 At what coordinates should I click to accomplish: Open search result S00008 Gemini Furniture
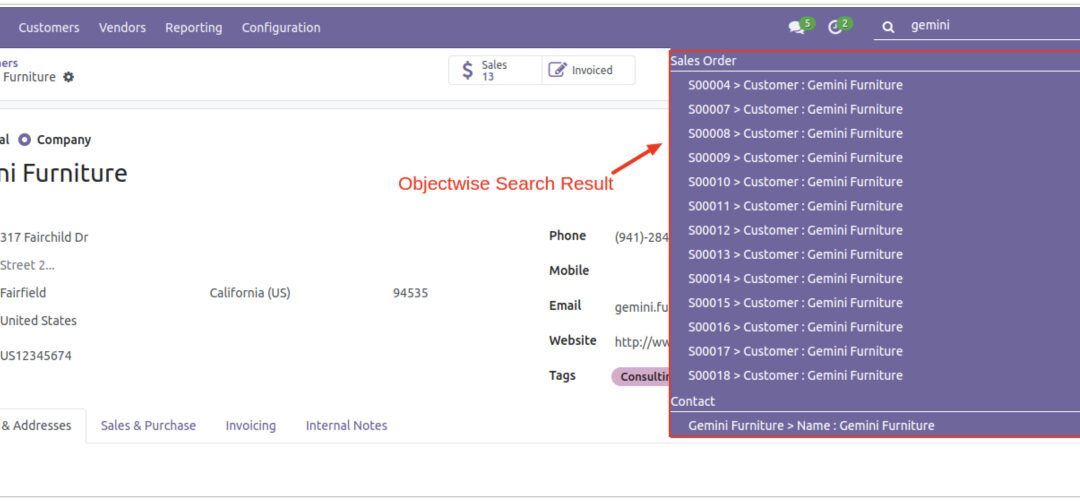coord(795,134)
